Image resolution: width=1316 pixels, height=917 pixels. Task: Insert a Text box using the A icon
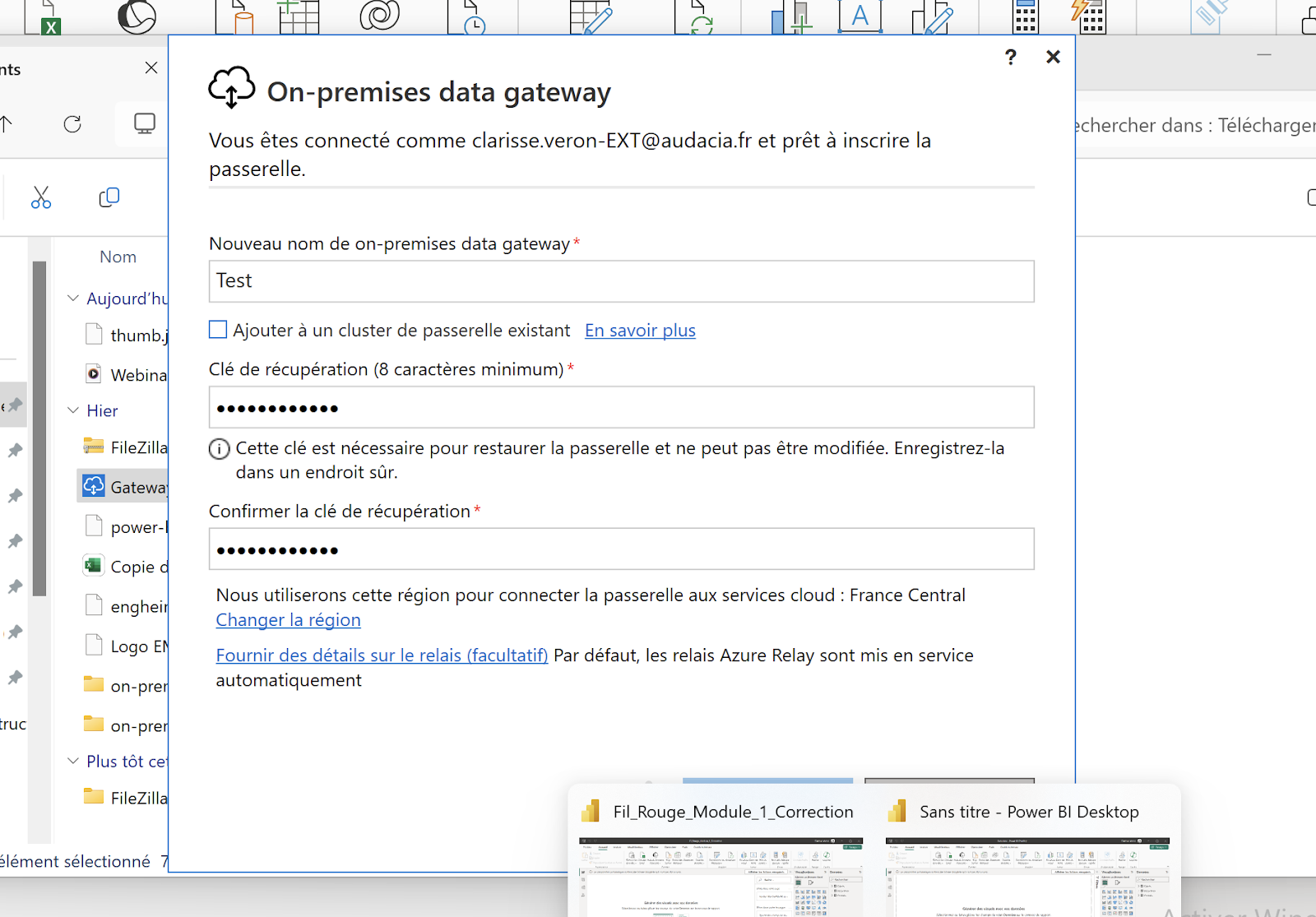tap(860, 16)
